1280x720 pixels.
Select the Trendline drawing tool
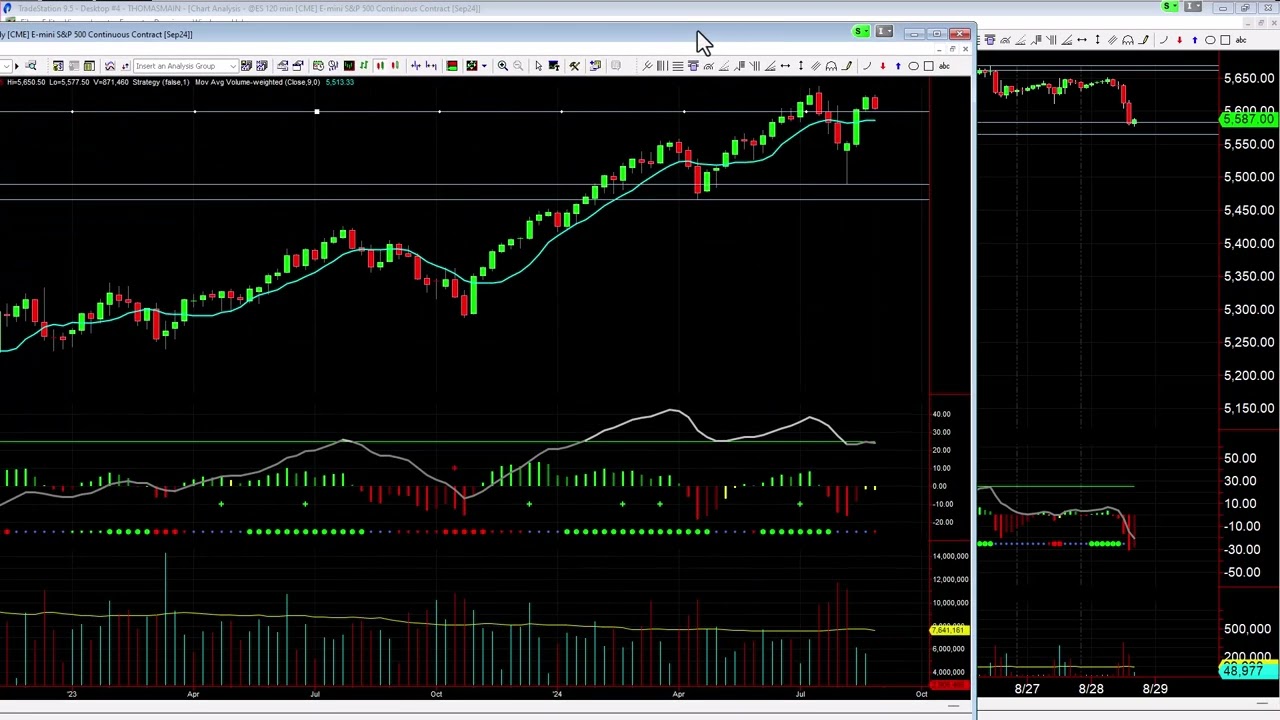point(647,65)
